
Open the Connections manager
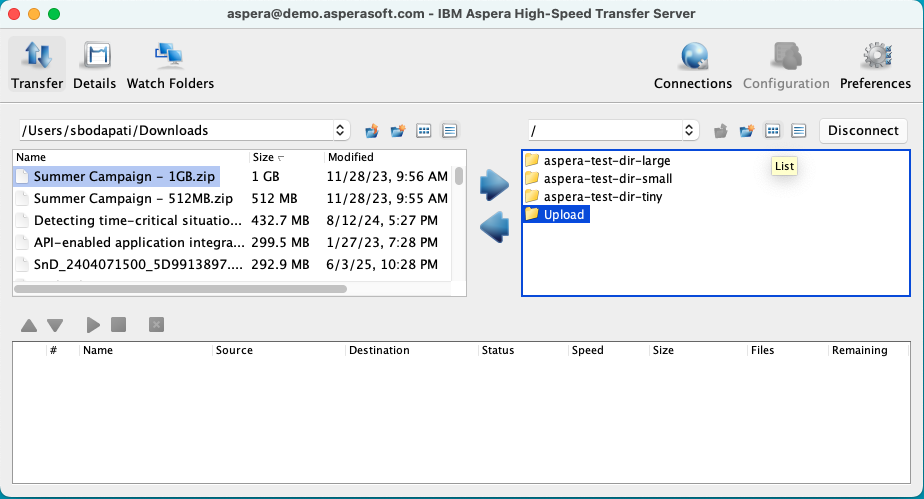pos(693,65)
